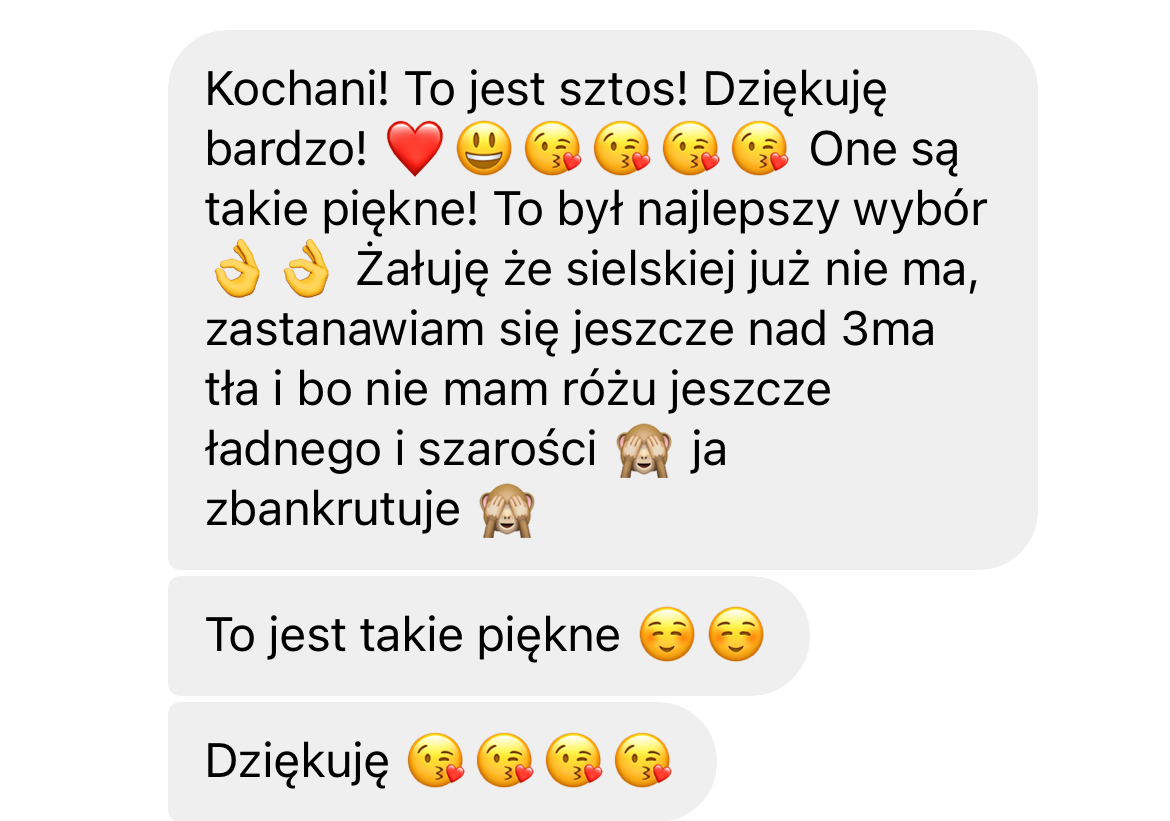Click the word 'zbankrutuje'
Viewport: 1170px width, 821px height.
(x=333, y=511)
